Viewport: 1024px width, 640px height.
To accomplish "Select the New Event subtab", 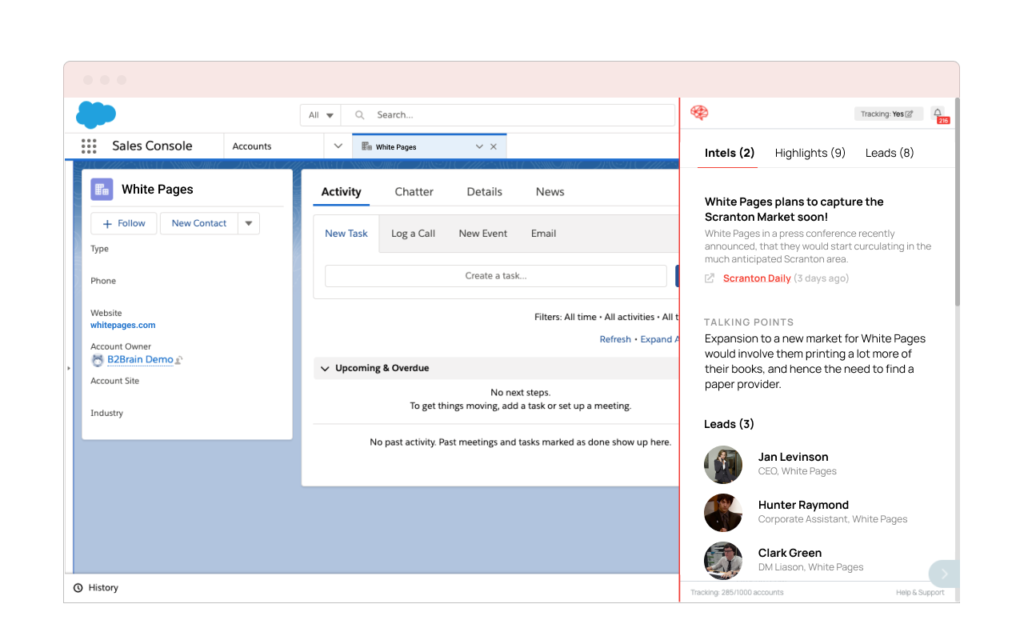I will click(483, 234).
